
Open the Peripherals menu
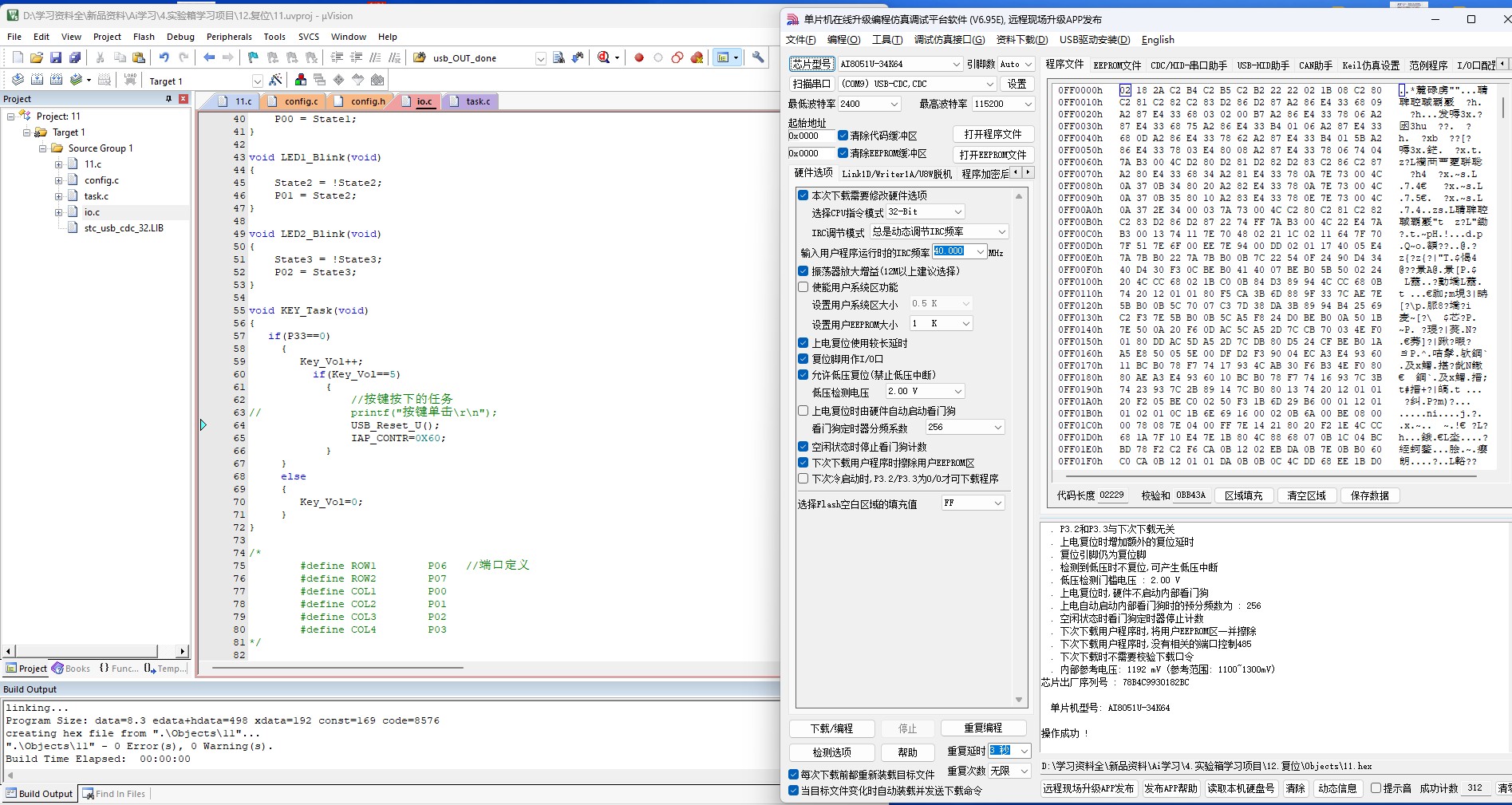click(x=229, y=37)
